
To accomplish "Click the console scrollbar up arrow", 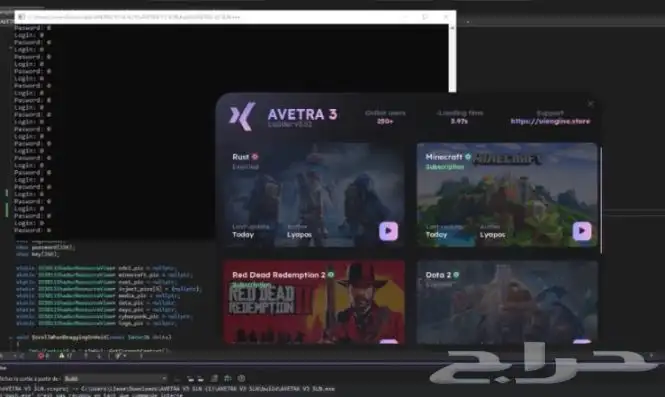I will (452, 27).
